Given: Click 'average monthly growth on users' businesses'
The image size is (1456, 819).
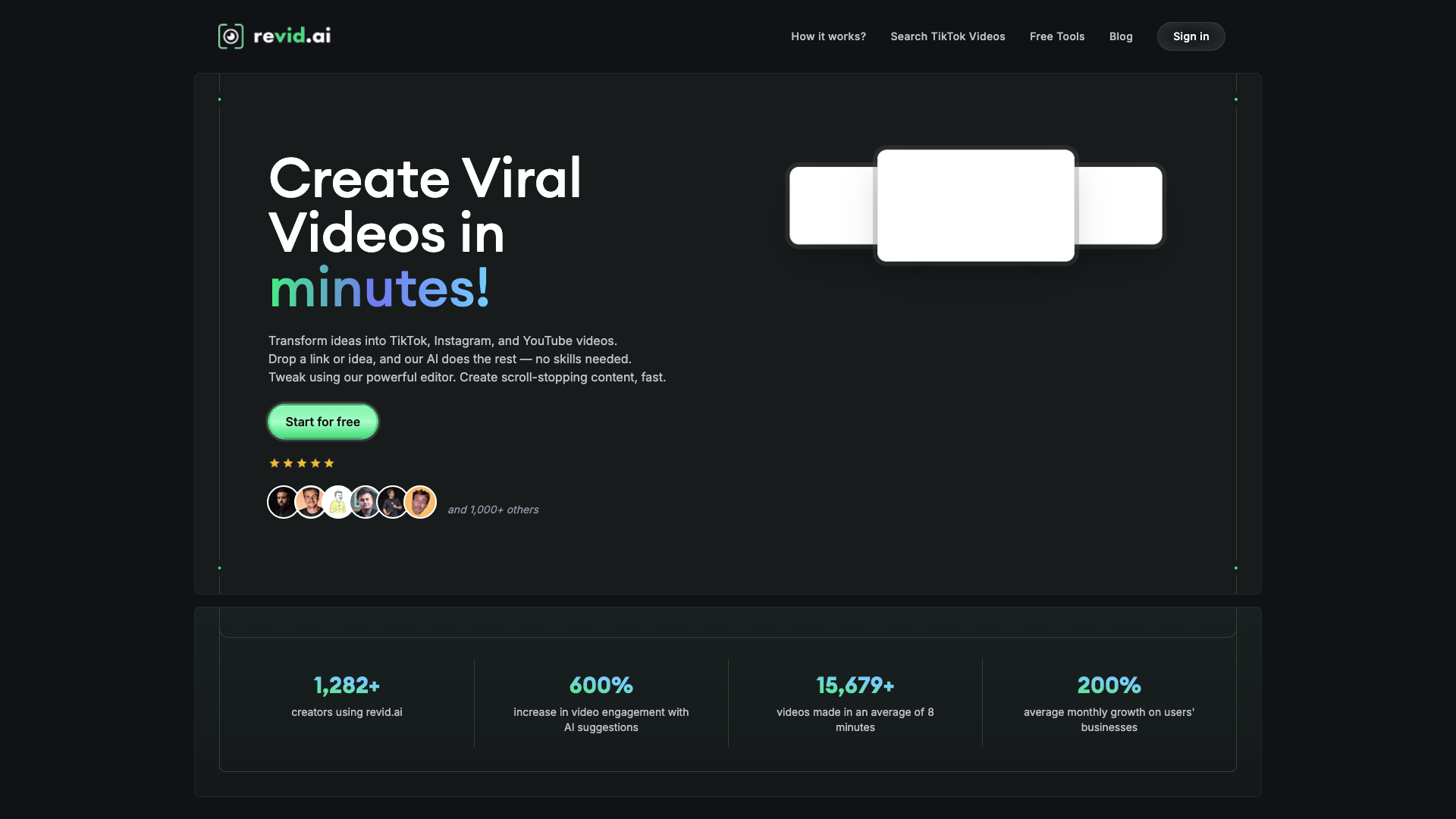Looking at the screenshot, I should coord(1109,720).
